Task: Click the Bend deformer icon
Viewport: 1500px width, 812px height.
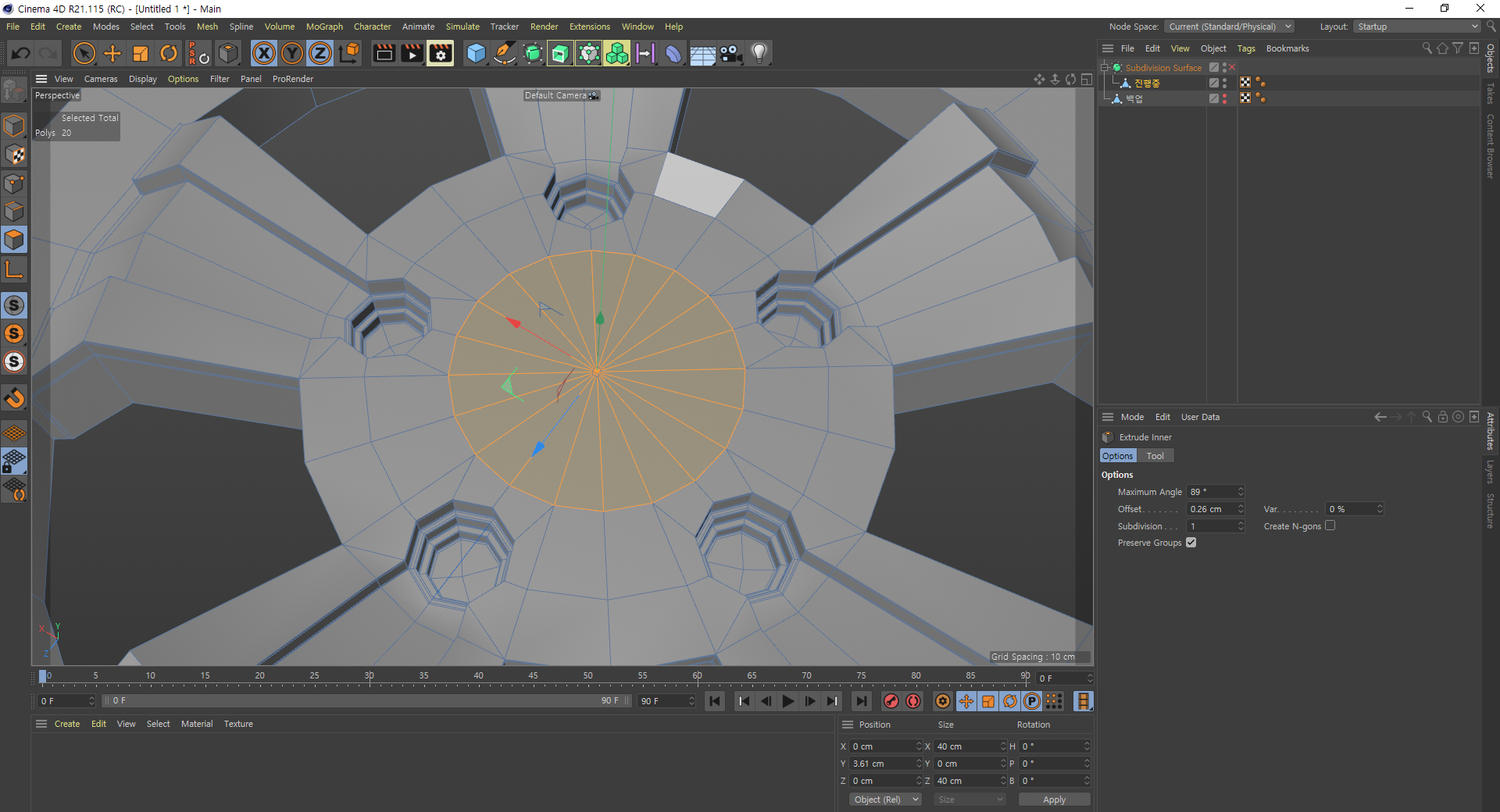Action: tap(673, 53)
